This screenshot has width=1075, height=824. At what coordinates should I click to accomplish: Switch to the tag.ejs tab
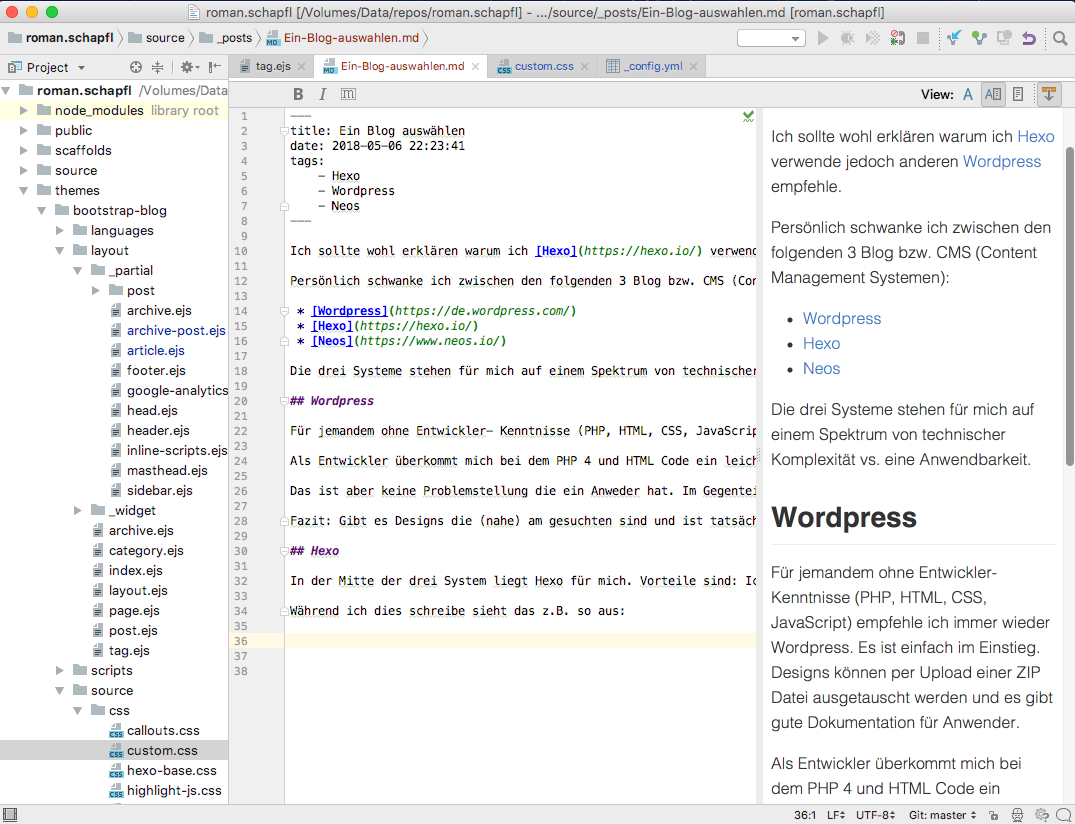(x=272, y=66)
